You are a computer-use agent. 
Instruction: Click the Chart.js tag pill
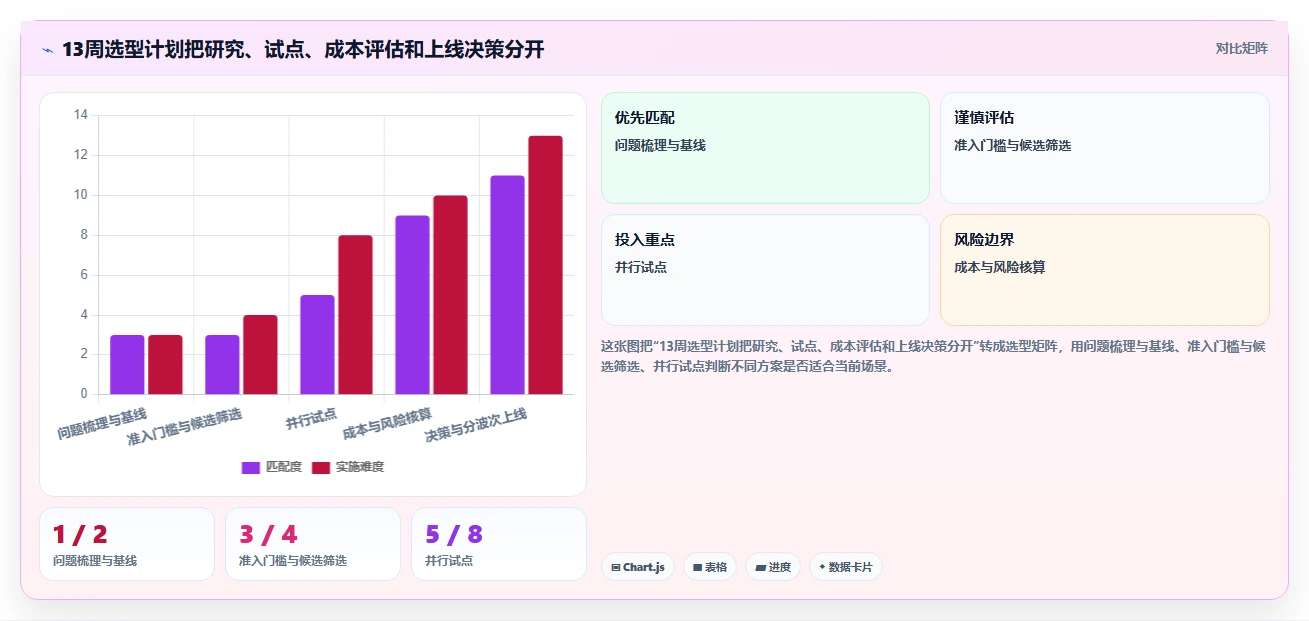(x=638, y=567)
